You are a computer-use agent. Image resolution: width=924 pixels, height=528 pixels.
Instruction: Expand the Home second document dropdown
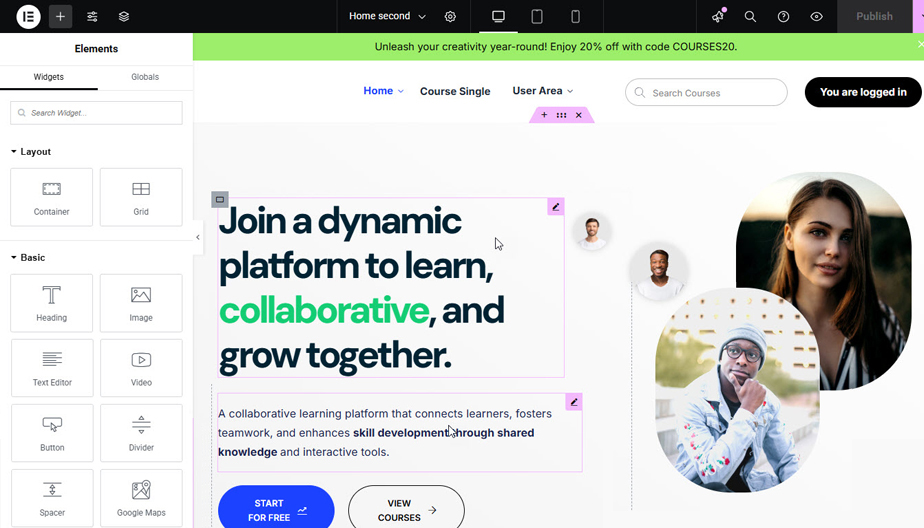387,16
